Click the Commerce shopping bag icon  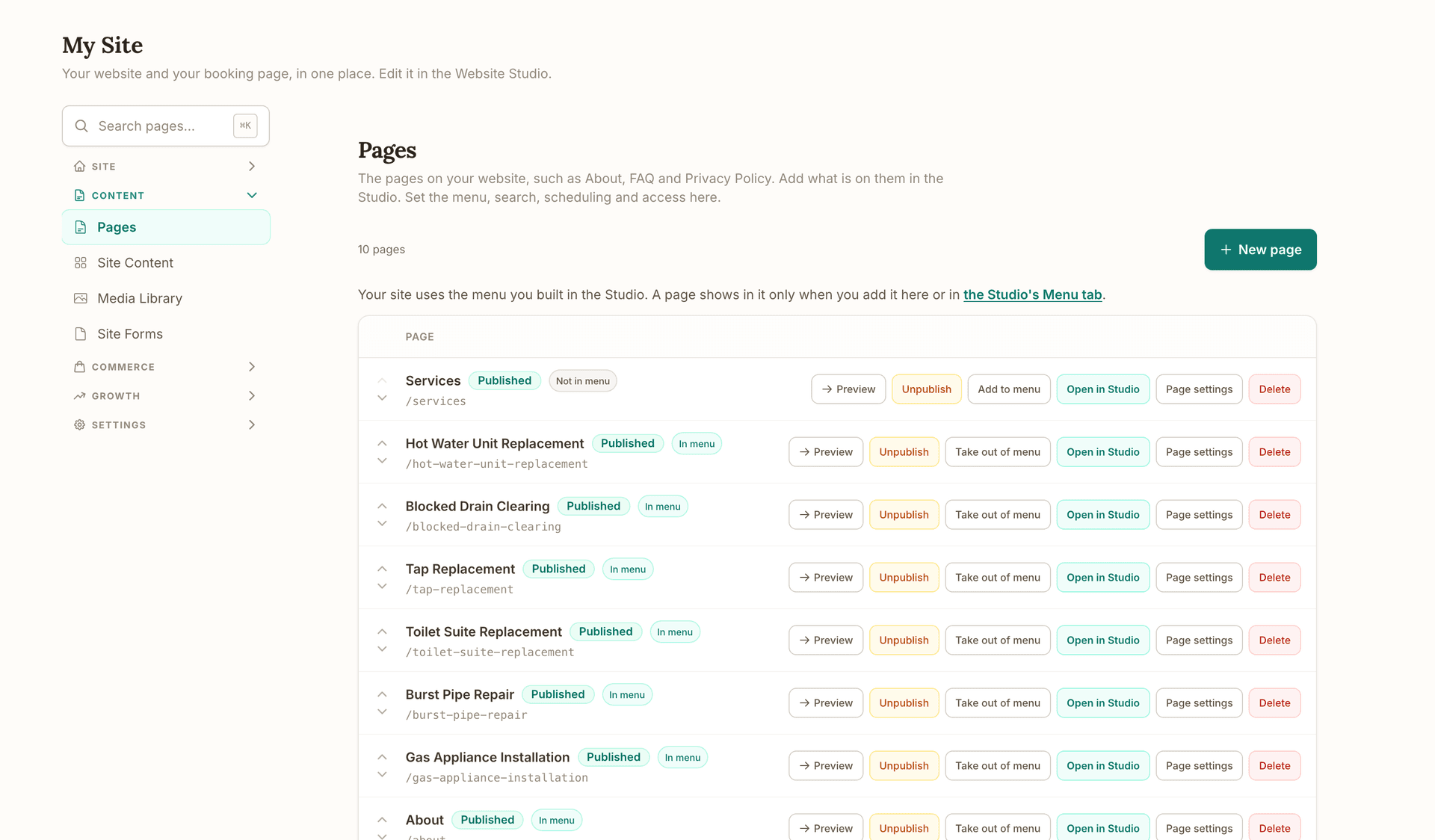click(x=80, y=366)
